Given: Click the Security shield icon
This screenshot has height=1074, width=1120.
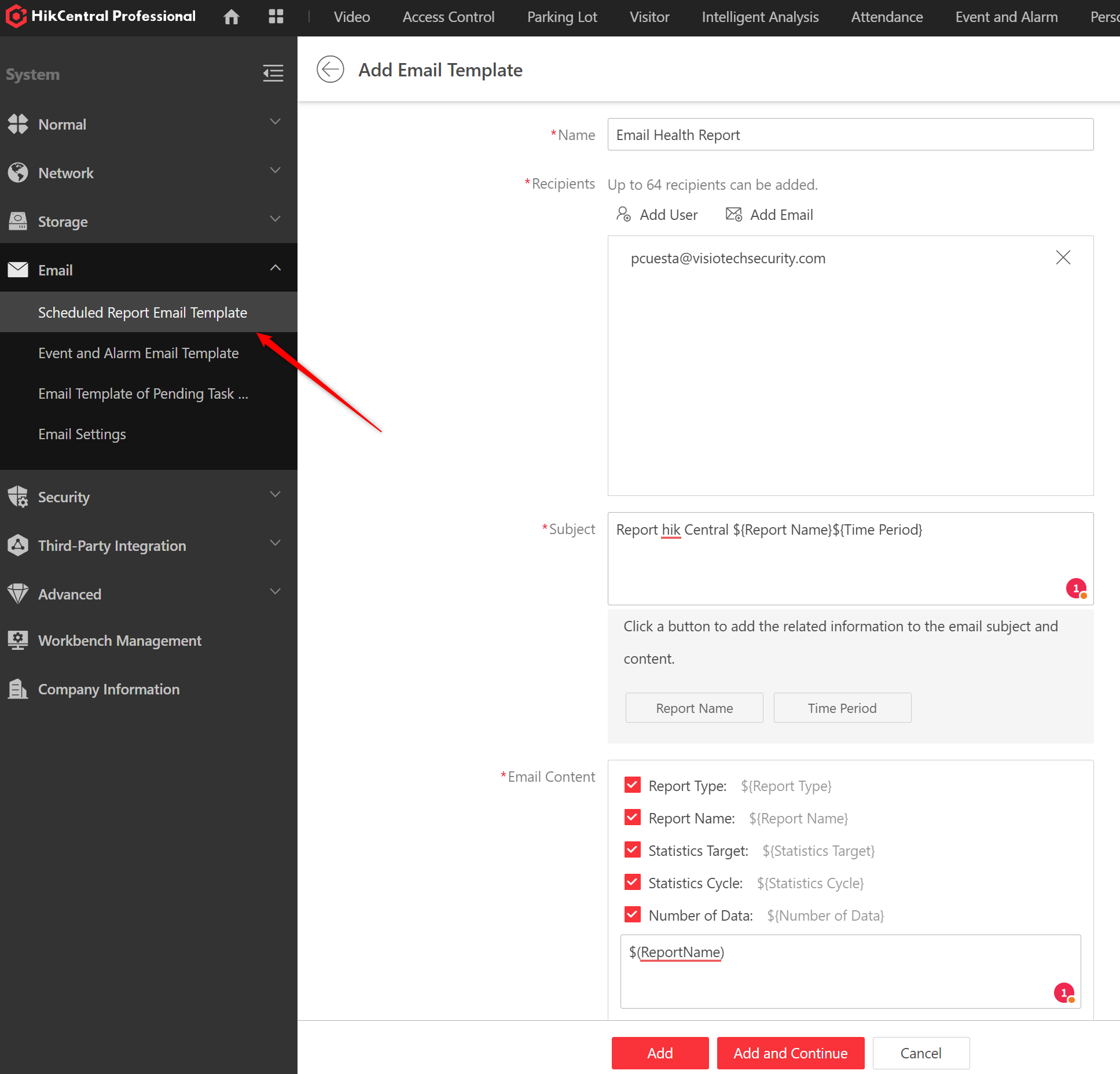Looking at the screenshot, I should click(x=18, y=496).
